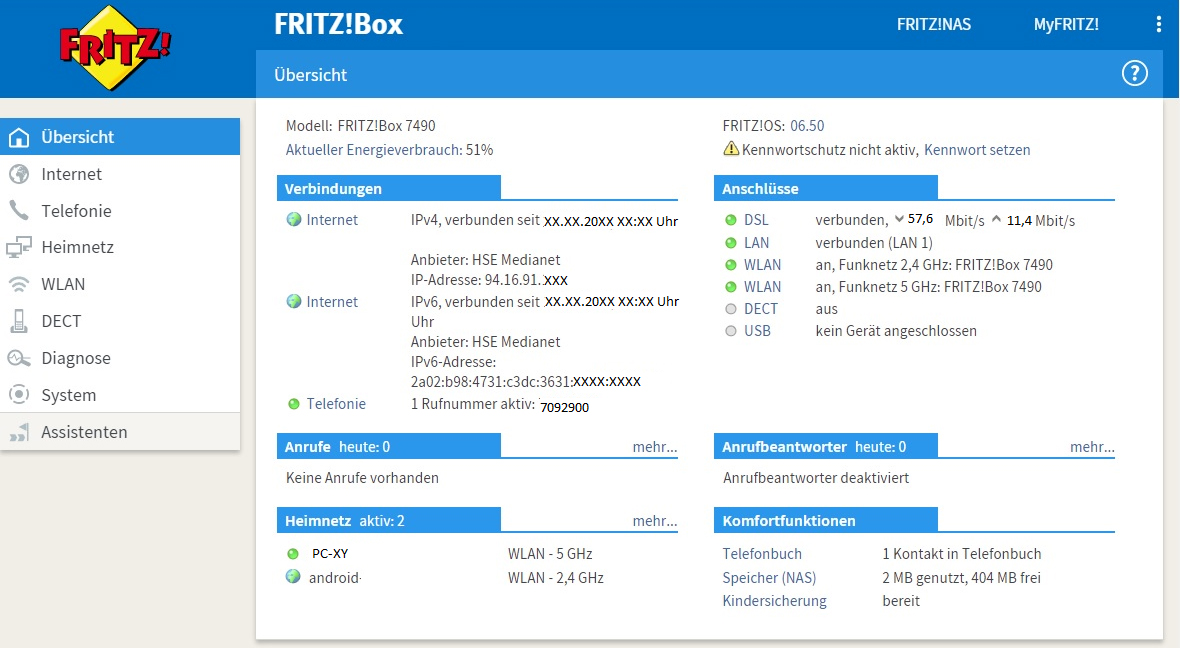Open the WLAN sidebar menu
The width and height of the screenshot is (1180, 650).
pos(120,284)
